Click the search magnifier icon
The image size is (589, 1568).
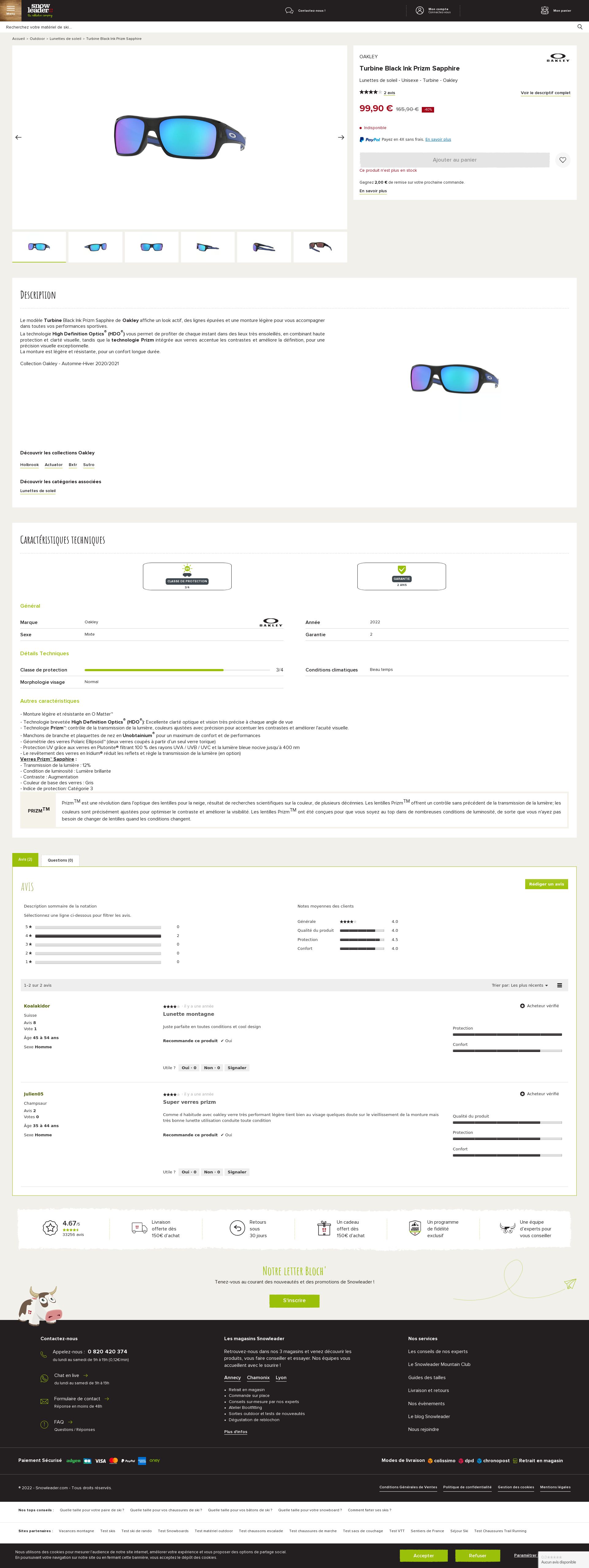pyautogui.click(x=580, y=27)
